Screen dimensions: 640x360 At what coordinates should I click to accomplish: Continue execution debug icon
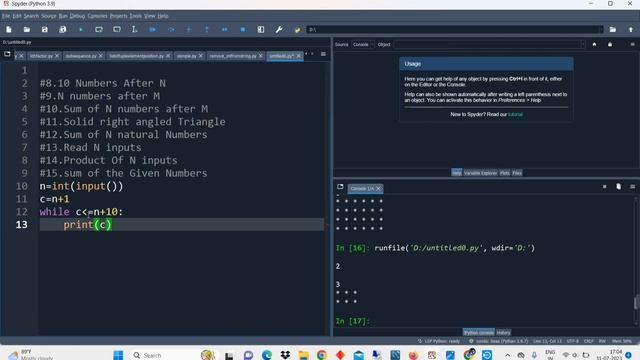point(224,29)
